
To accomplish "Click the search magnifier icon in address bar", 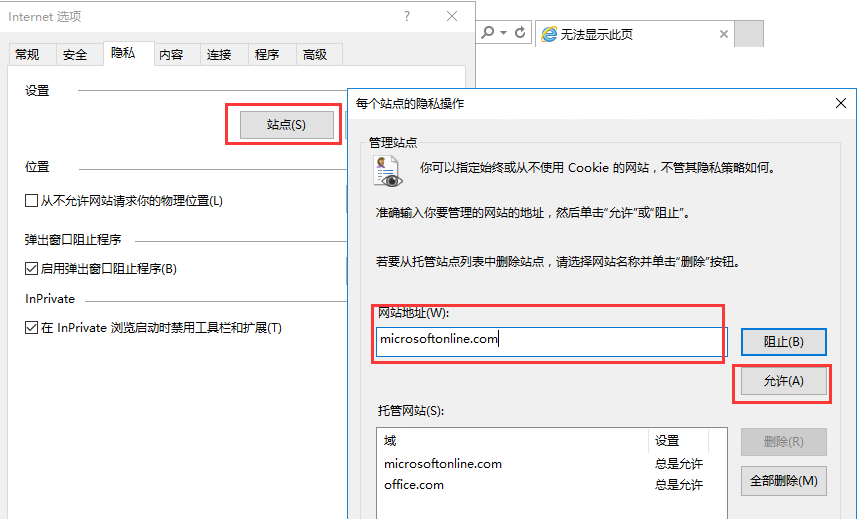I will pyautogui.click(x=488, y=33).
